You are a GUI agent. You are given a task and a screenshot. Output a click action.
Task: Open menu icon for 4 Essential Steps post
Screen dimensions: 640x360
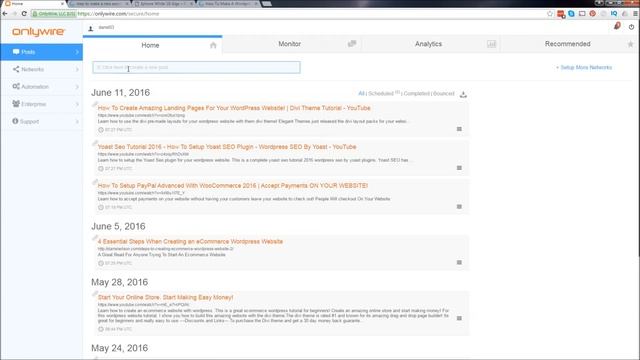(459, 262)
